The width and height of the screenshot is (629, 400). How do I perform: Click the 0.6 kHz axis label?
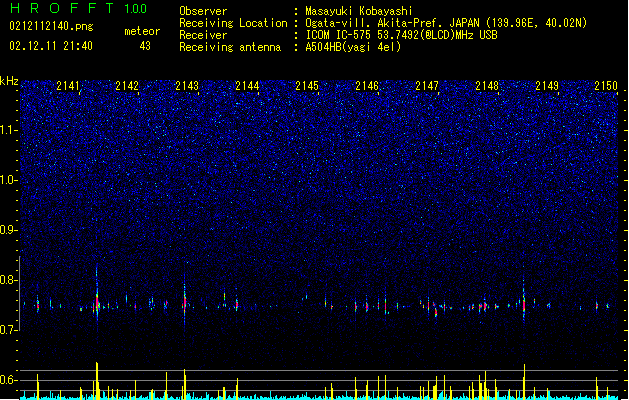pos(8,380)
